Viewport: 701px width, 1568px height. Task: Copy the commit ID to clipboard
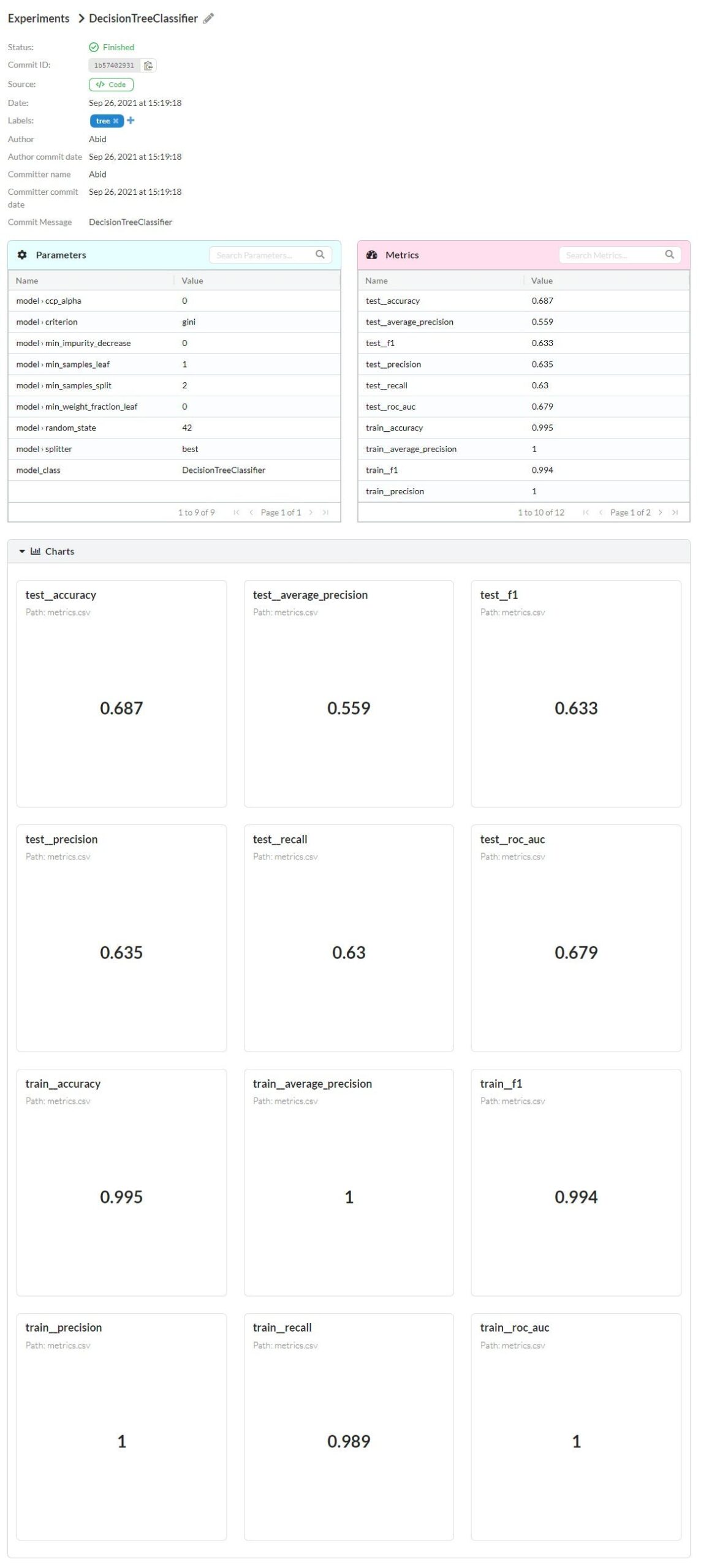148,66
